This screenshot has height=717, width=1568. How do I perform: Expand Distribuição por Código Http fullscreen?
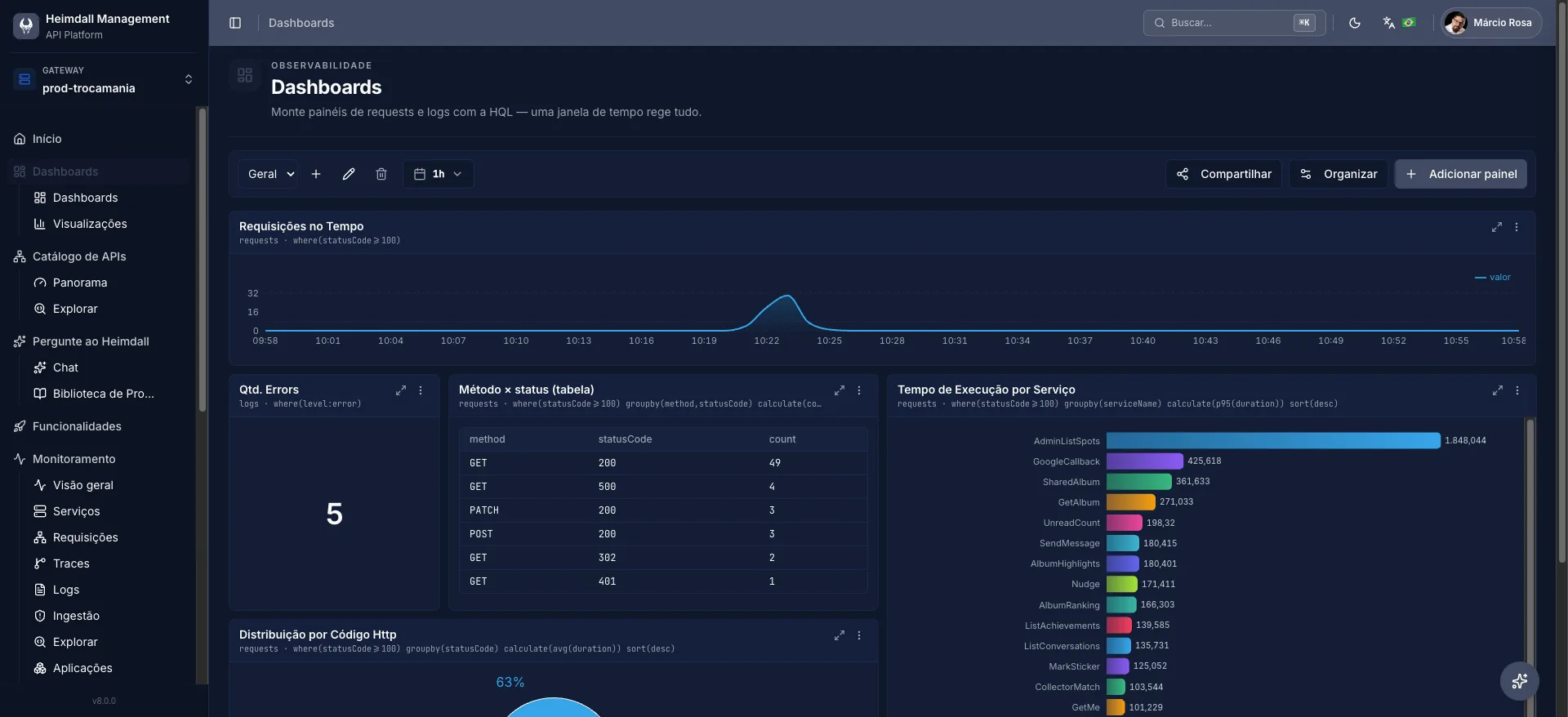[x=840, y=635]
